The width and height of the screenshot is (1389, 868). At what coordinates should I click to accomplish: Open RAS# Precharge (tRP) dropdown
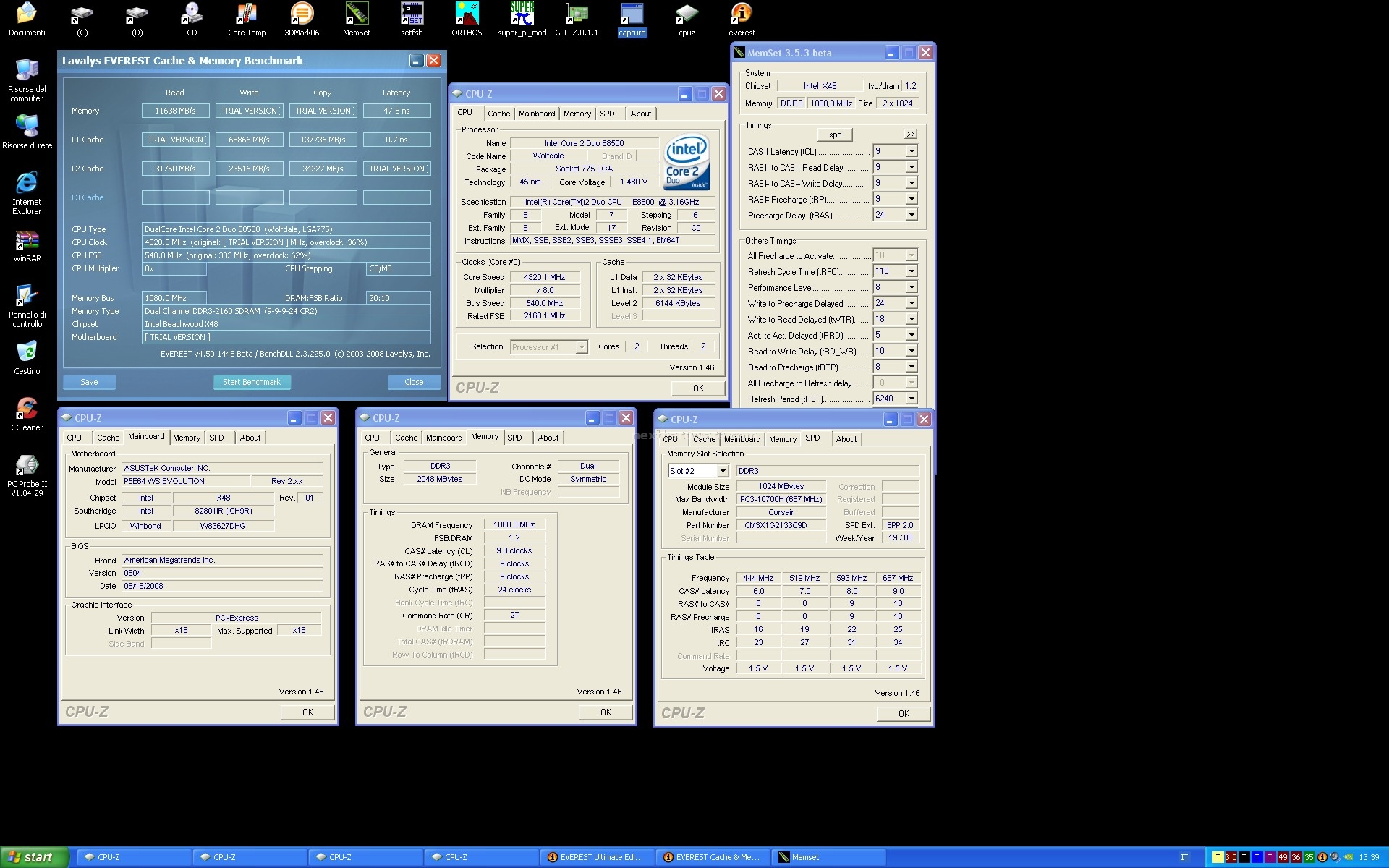click(912, 199)
